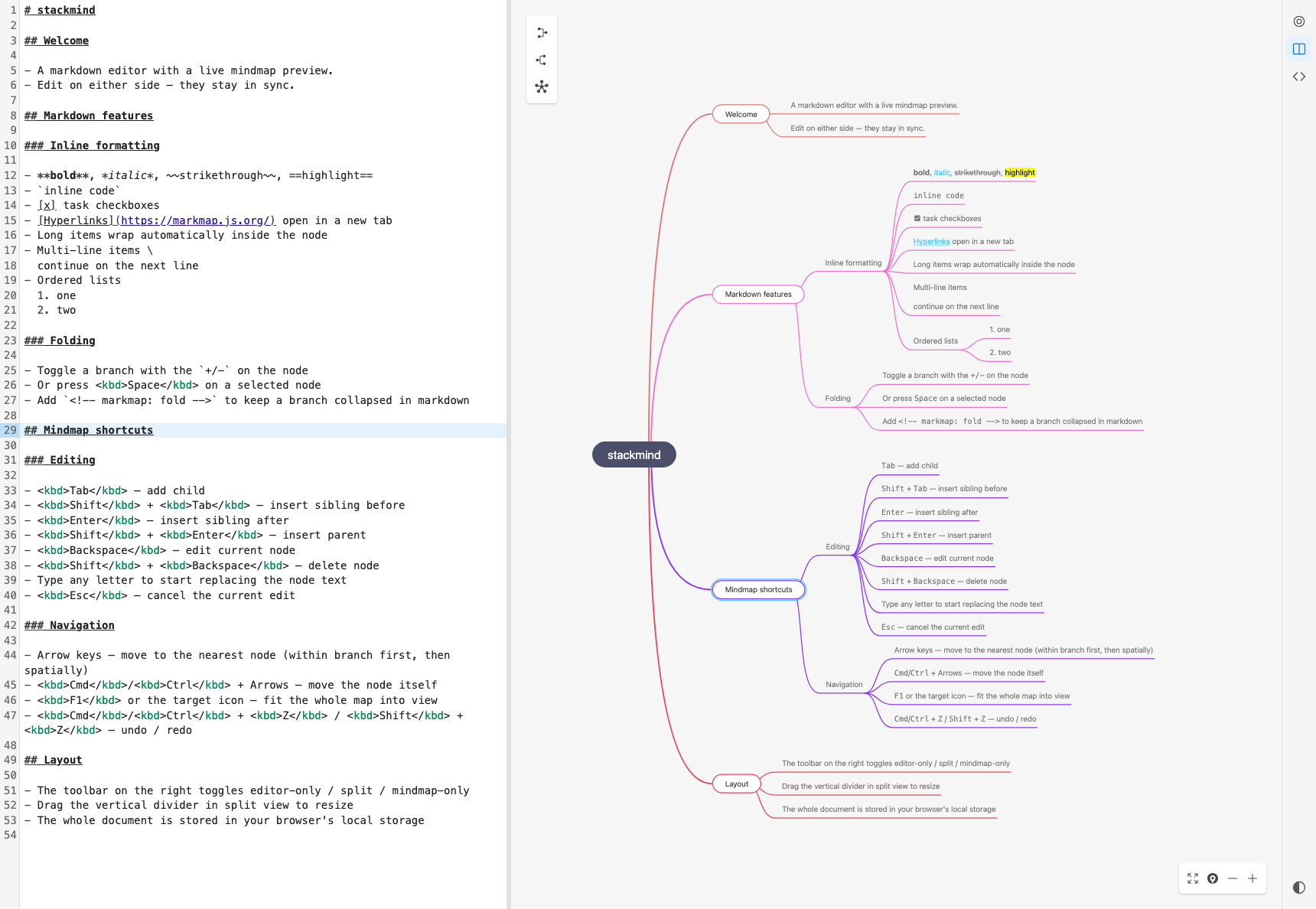Click 'Toggle a branch with the +/−' mindmap node
The height and width of the screenshot is (909, 1316).
(x=955, y=376)
